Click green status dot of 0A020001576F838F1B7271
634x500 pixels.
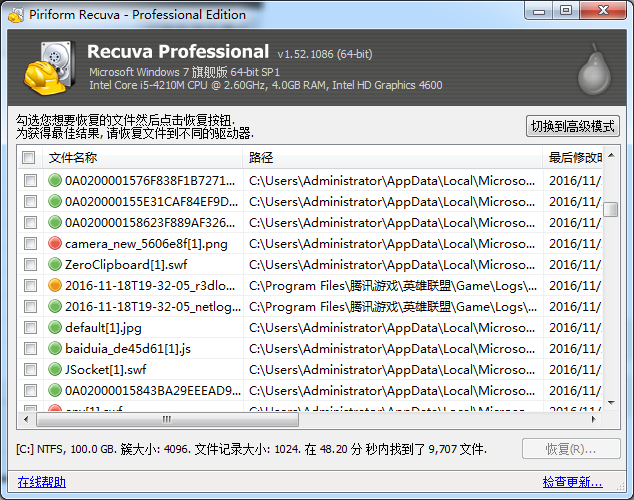(x=55, y=180)
